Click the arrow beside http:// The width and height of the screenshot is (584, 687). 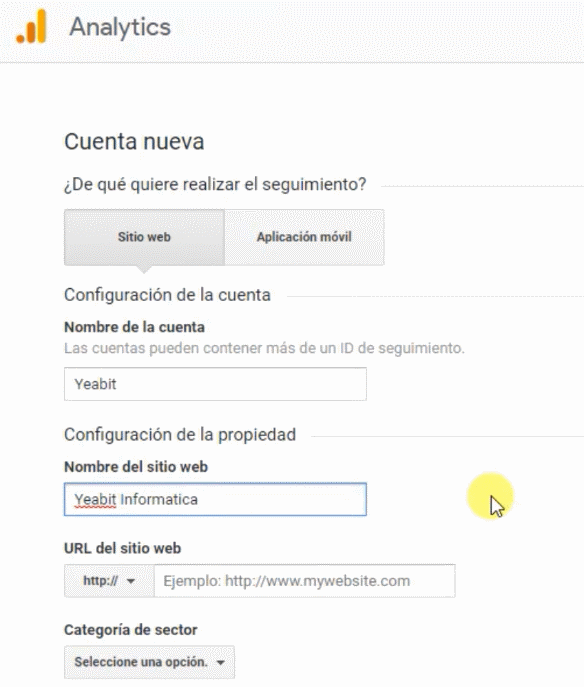(131, 581)
